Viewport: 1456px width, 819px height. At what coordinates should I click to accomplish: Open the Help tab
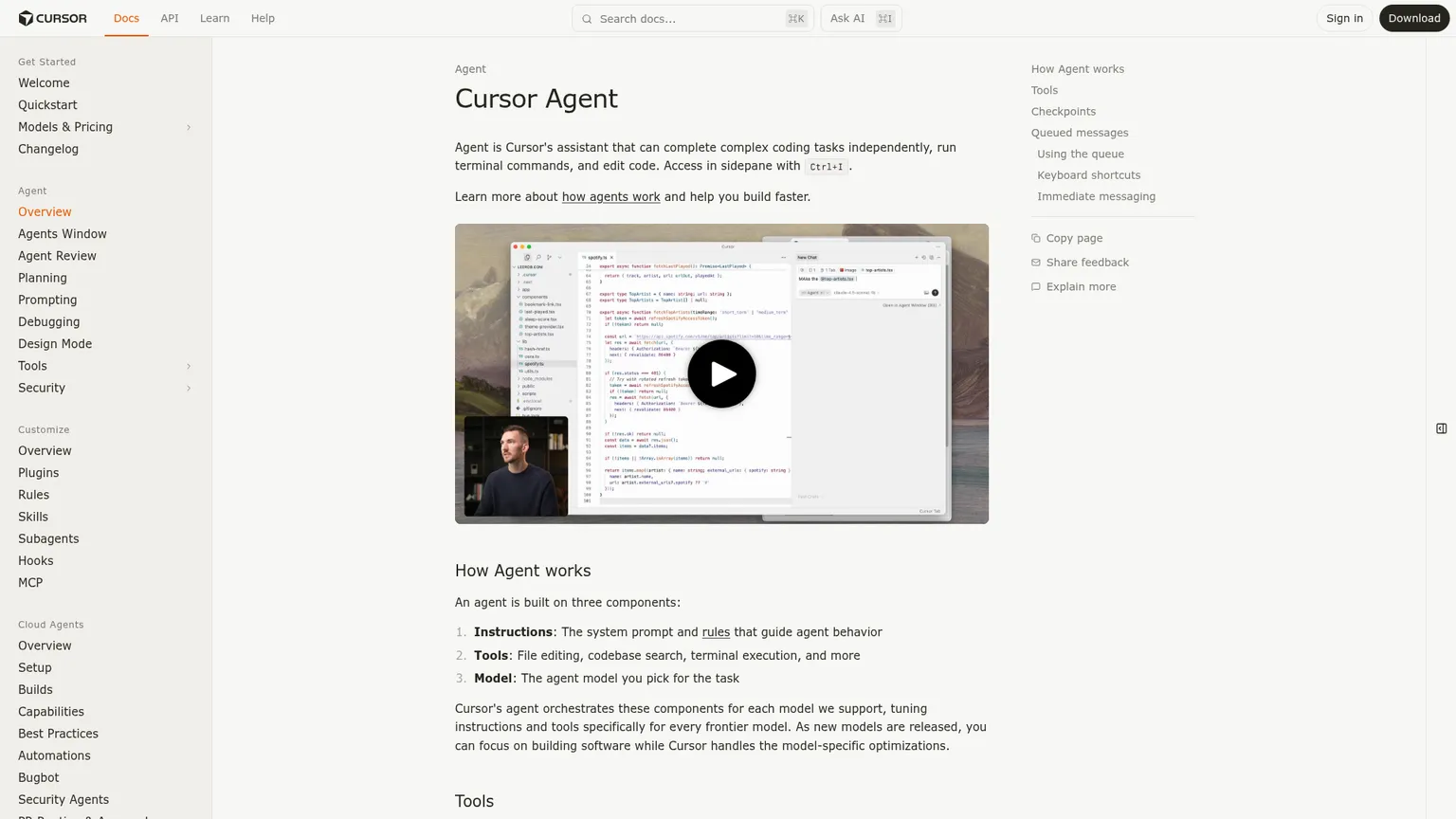point(263,18)
